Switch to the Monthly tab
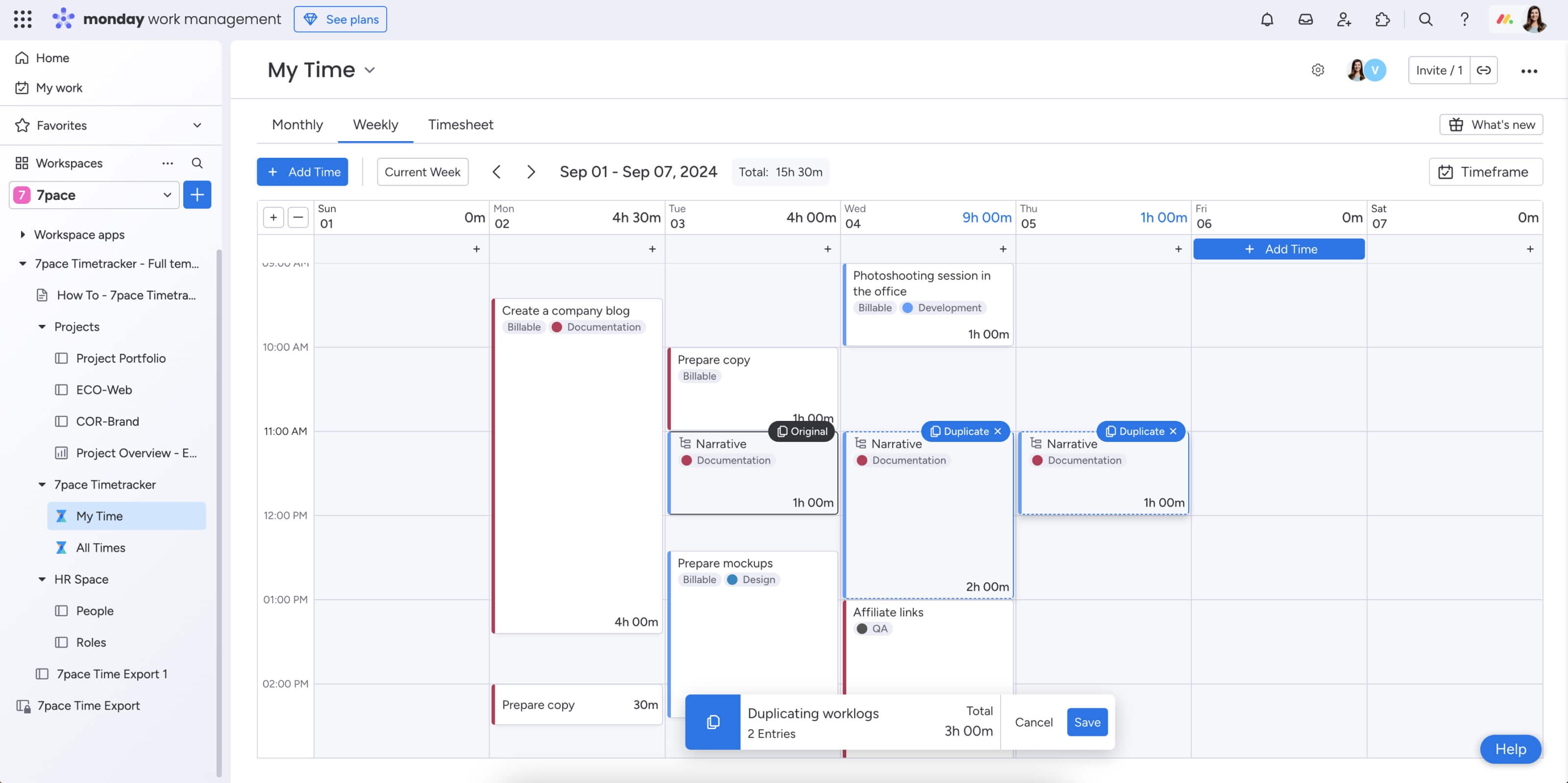This screenshot has width=1568, height=783. coord(297,125)
